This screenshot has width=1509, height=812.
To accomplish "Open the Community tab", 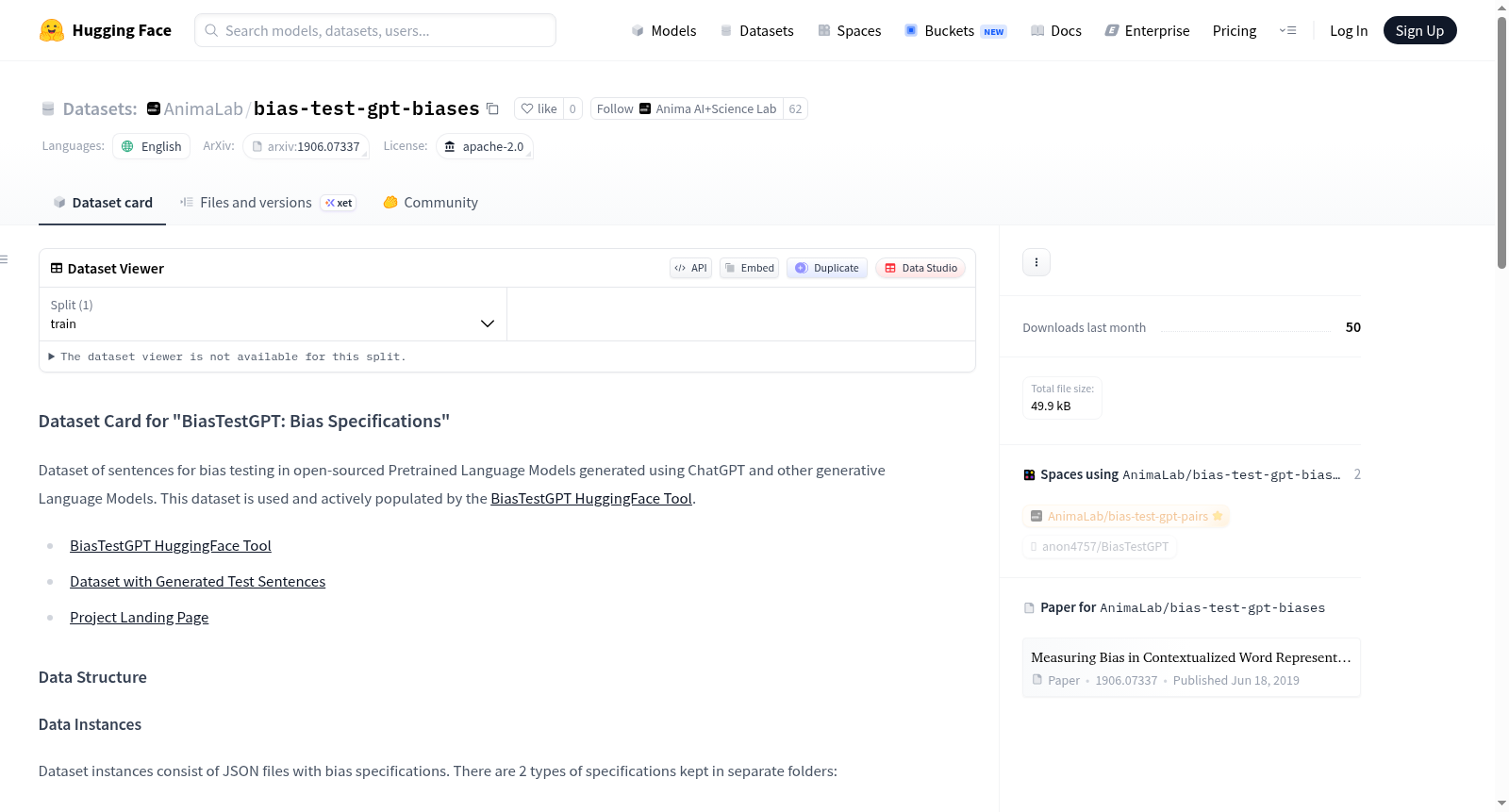I will coord(430,203).
